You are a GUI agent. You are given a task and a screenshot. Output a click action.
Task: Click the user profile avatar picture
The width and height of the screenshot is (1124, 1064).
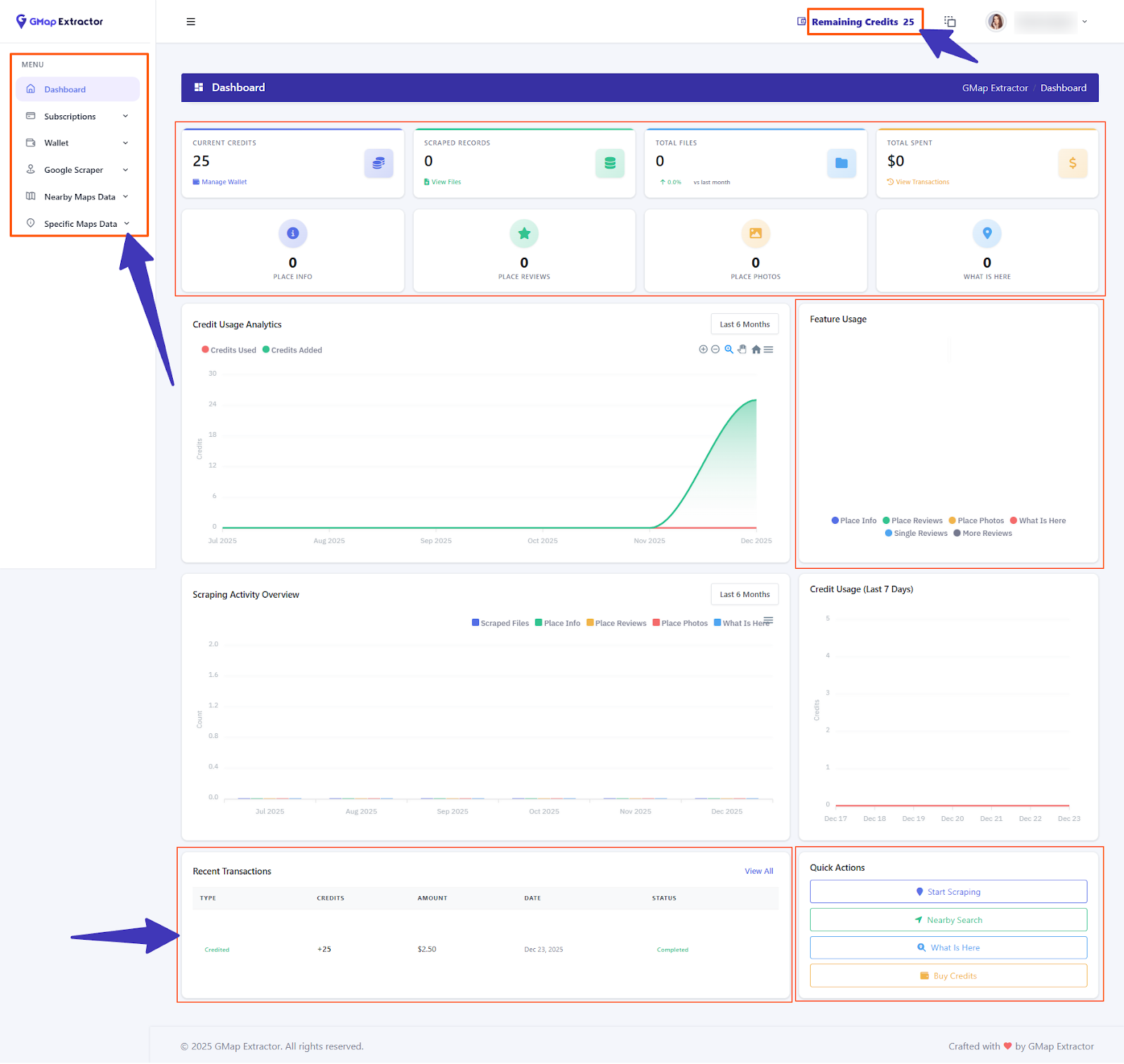(995, 21)
